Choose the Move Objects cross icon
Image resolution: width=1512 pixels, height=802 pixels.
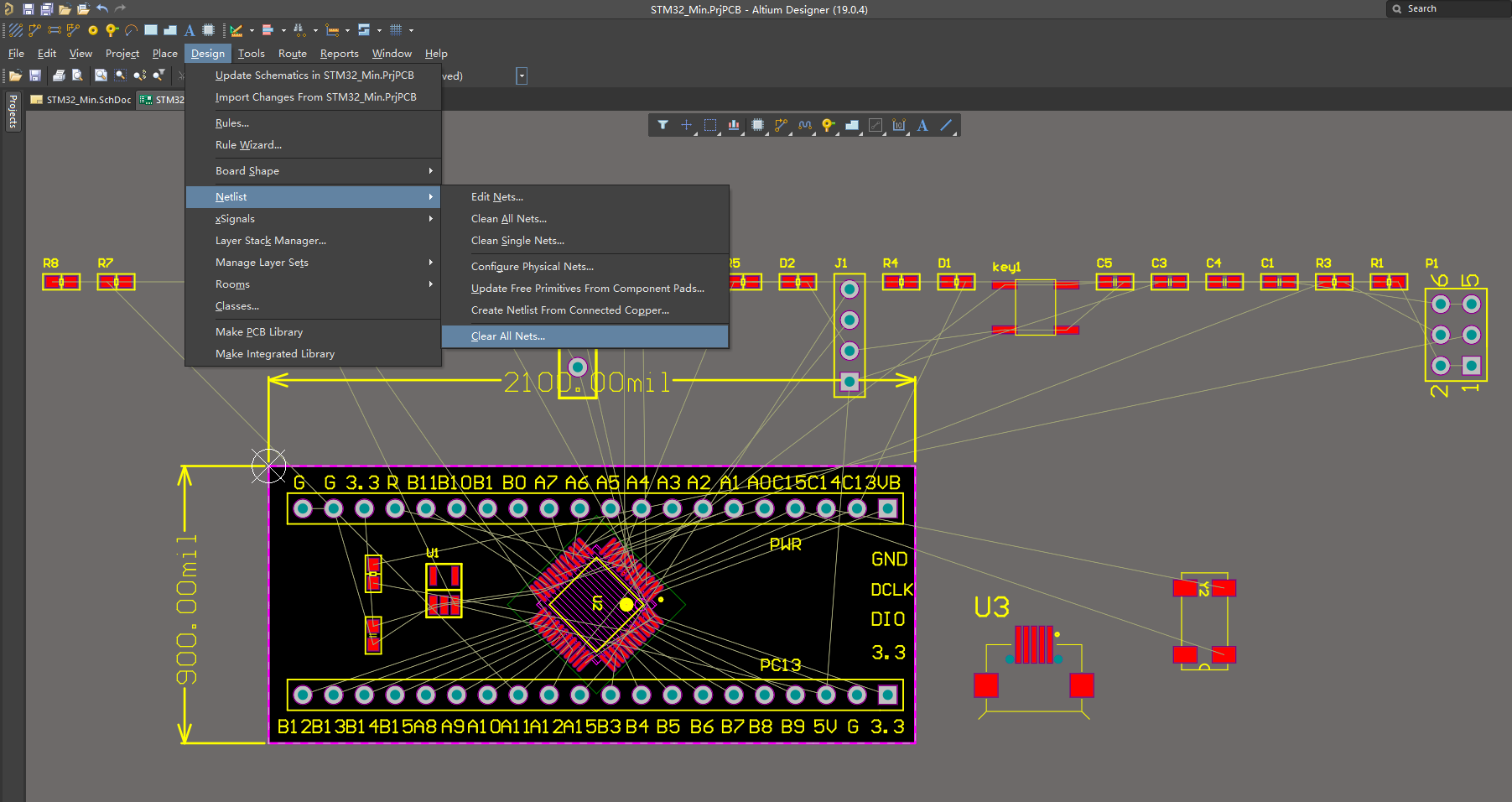tap(686, 125)
